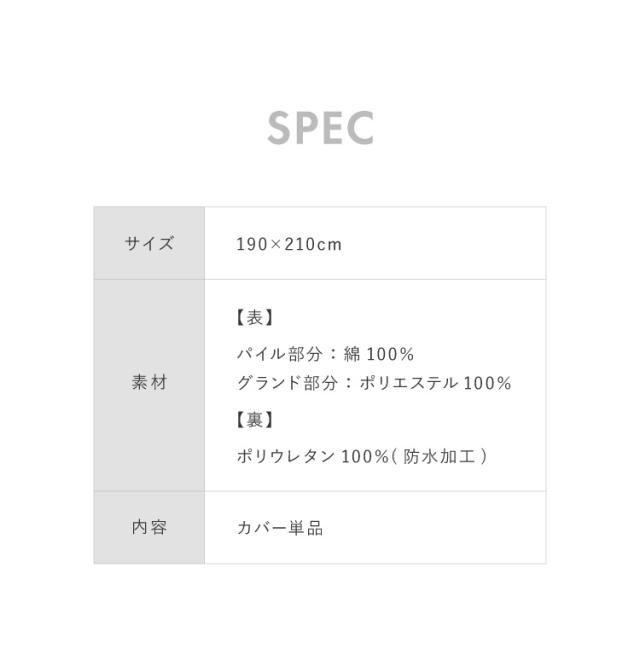
Task: Click the letter C in SPEC
Action: 360,128
